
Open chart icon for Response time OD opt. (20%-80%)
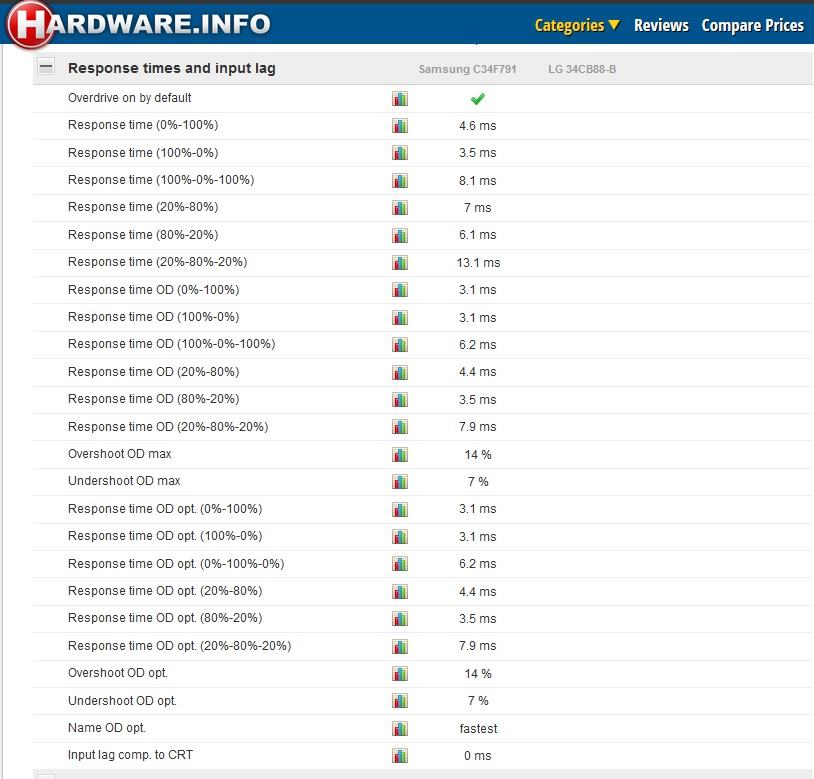pyautogui.click(x=400, y=592)
